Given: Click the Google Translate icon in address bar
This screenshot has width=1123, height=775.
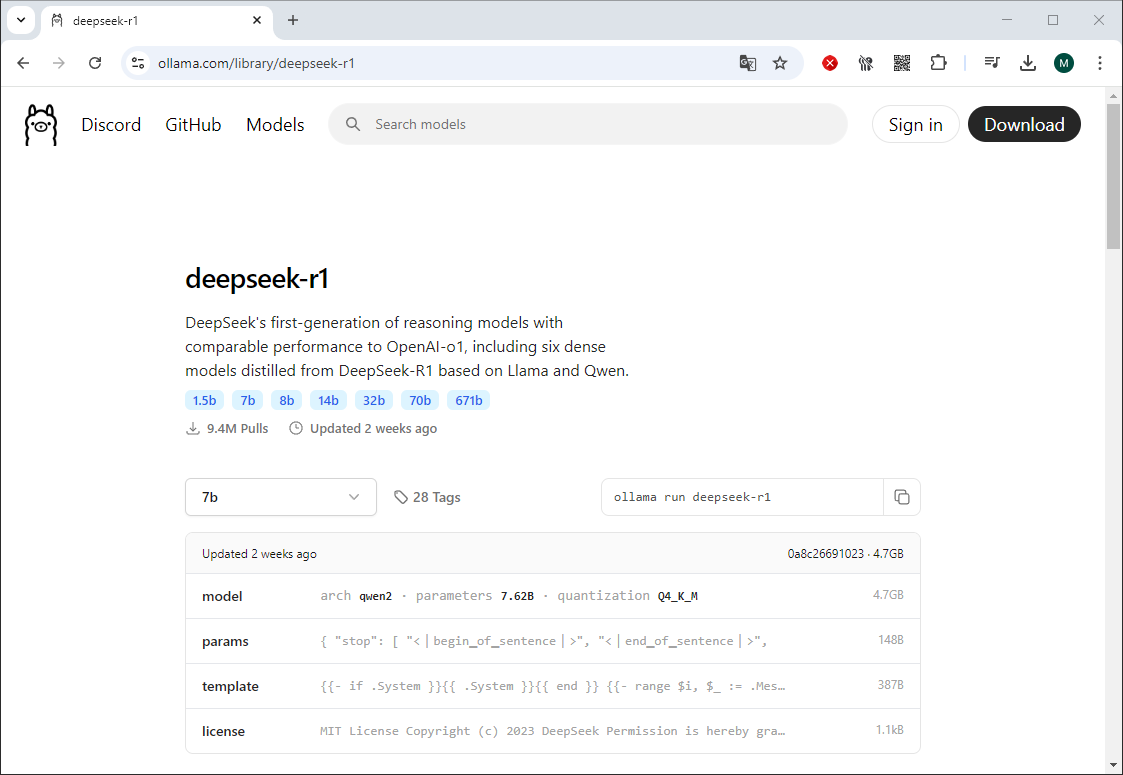Looking at the screenshot, I should click(x=748, y=63).
